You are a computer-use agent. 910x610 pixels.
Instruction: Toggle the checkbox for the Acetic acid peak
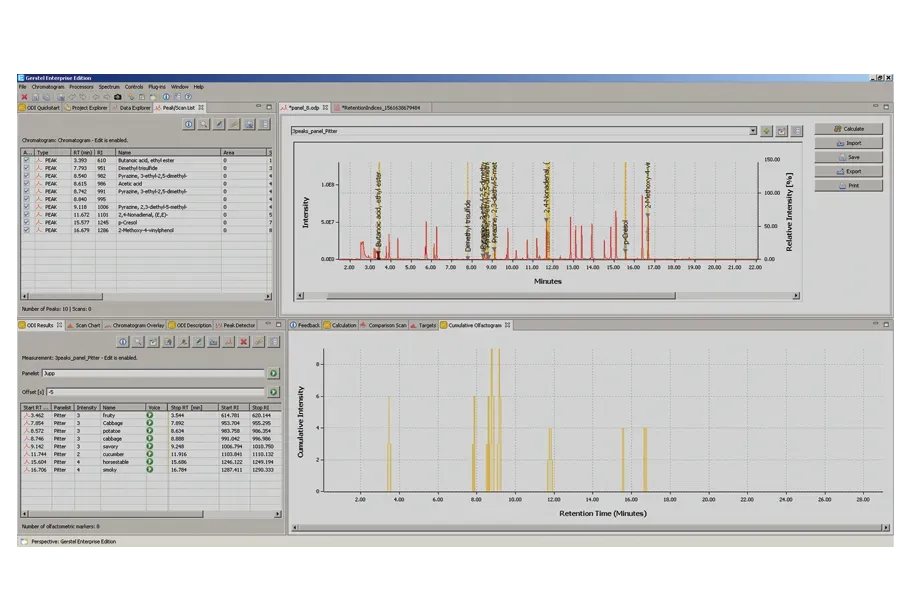pyautogui.click(x=26, y=183)
